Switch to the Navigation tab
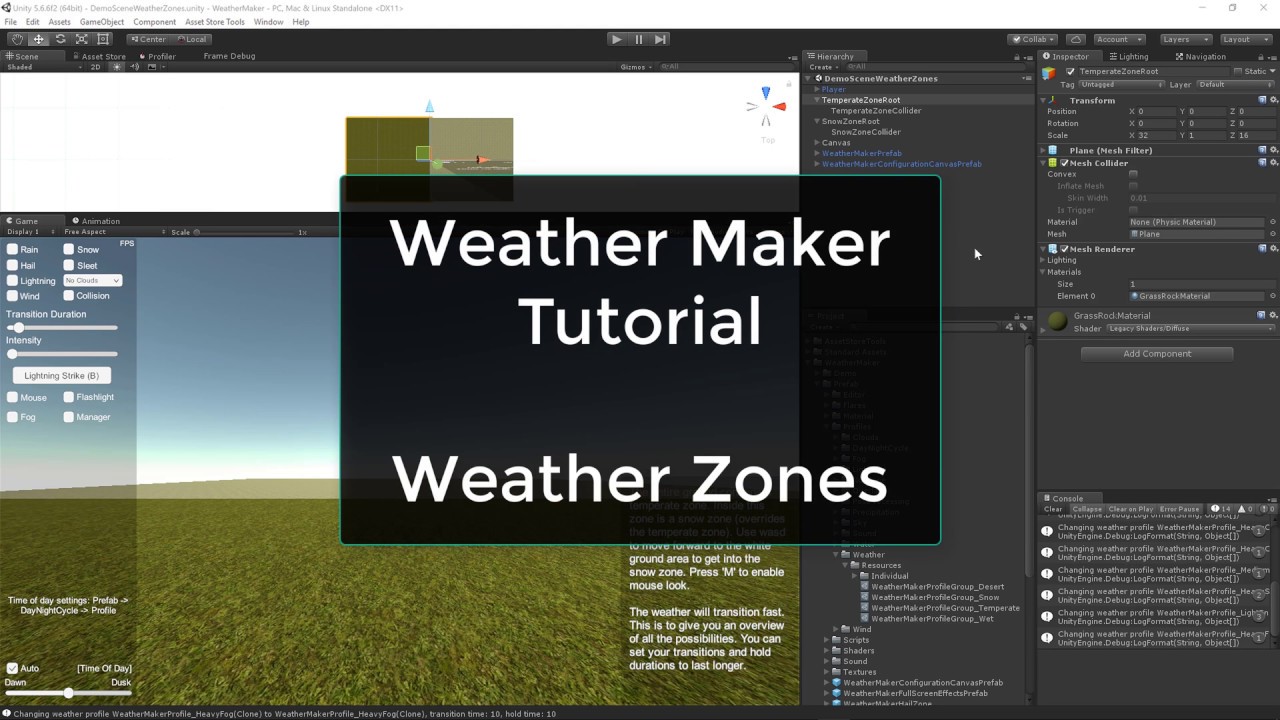 coord(1200,57)
